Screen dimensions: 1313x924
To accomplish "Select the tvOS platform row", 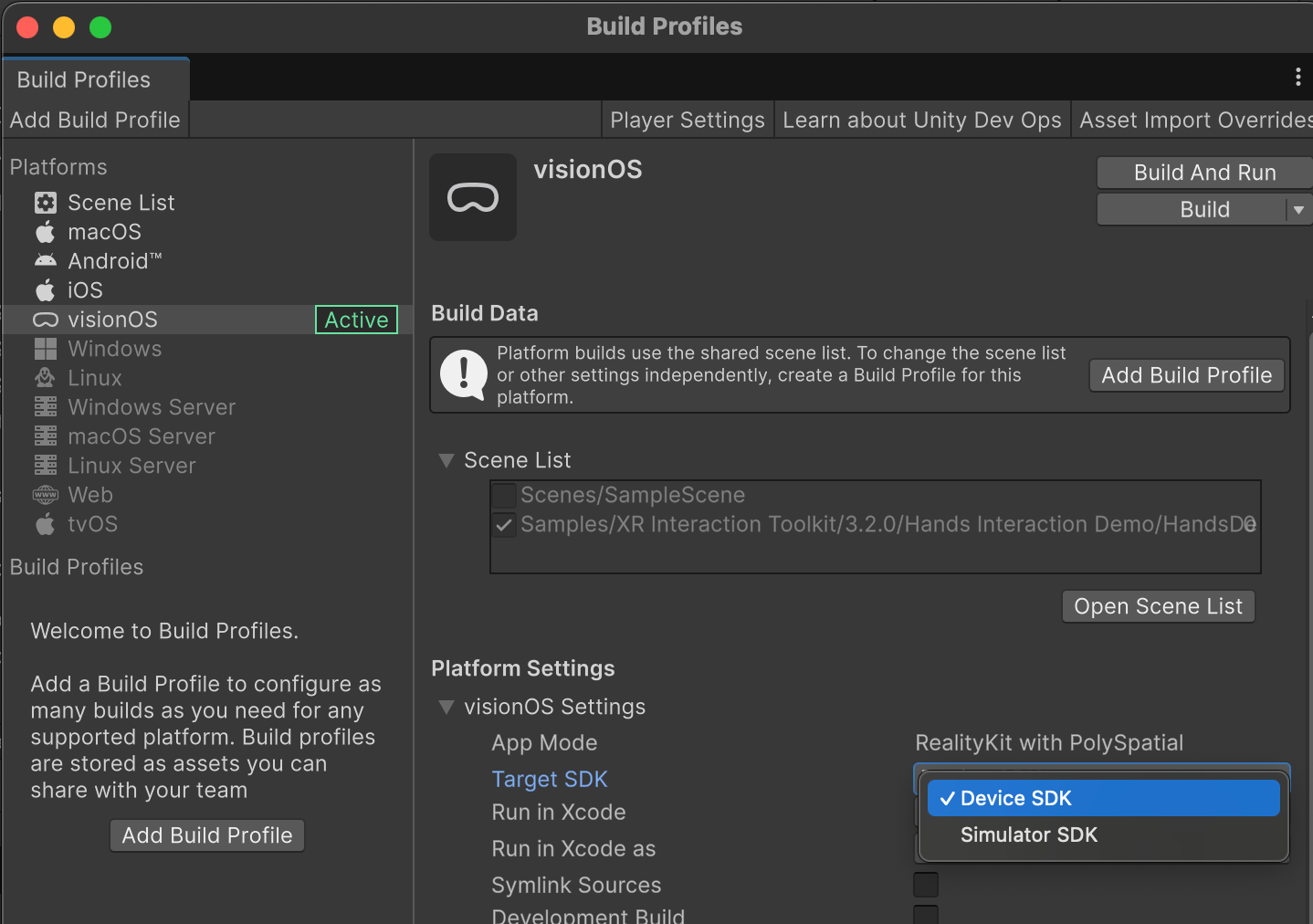I will coord(208,524).
